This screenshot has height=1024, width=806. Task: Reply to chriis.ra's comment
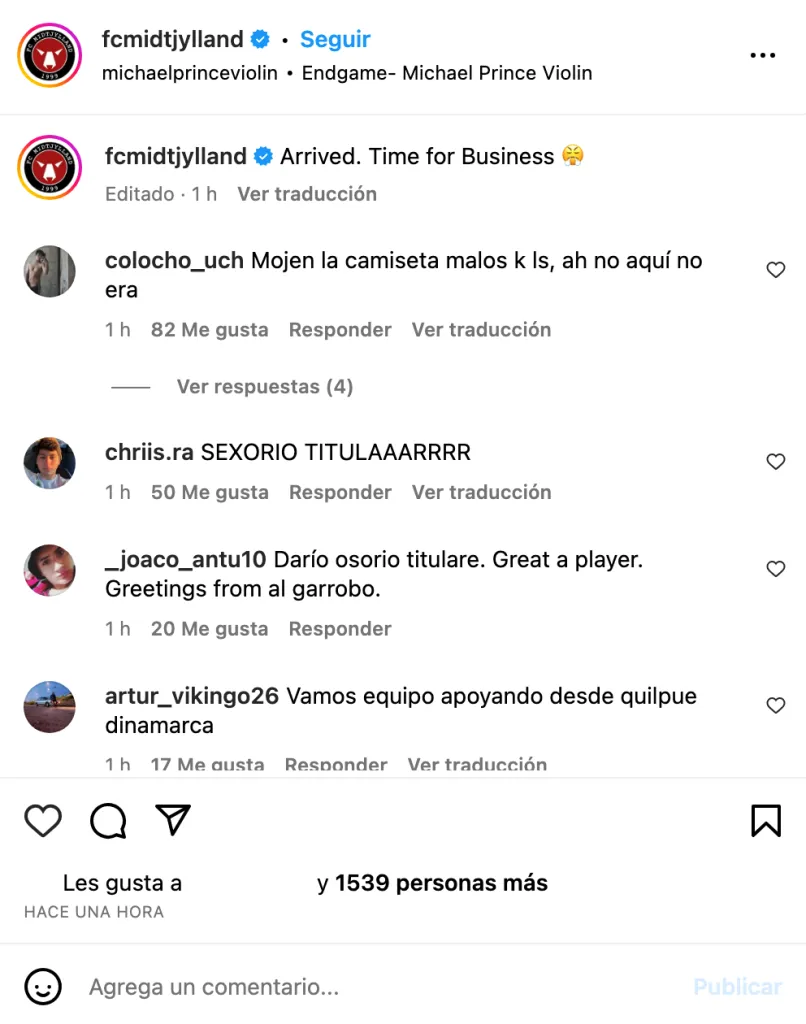coord(340,492)
